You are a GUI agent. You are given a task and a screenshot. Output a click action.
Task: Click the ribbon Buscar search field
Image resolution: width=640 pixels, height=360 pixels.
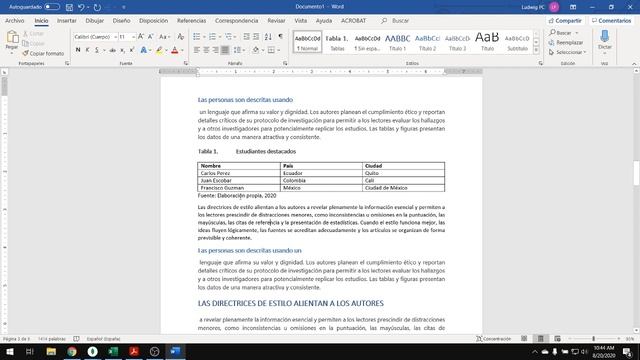coord(400,20)
